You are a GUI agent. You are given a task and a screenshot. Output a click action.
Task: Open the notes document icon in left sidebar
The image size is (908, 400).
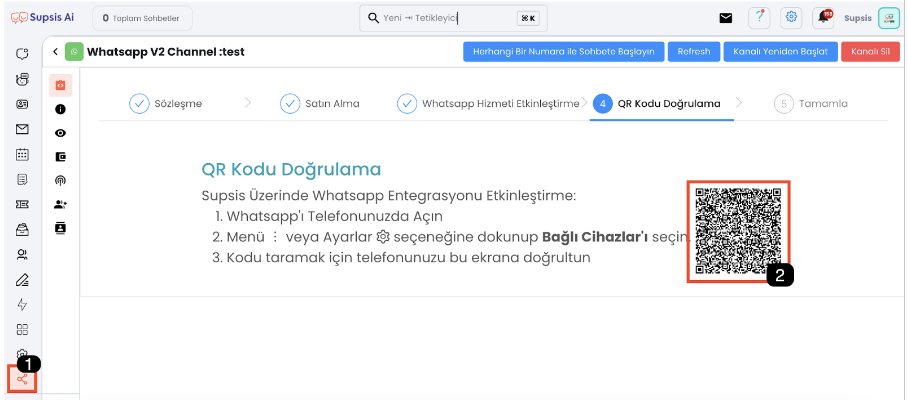[23, 179]
